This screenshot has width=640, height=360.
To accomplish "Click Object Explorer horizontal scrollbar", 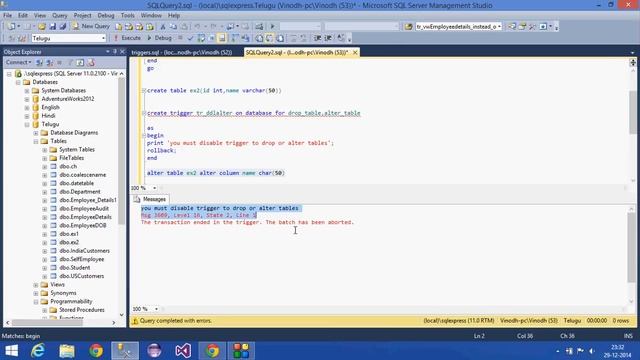I will point(47,322).
